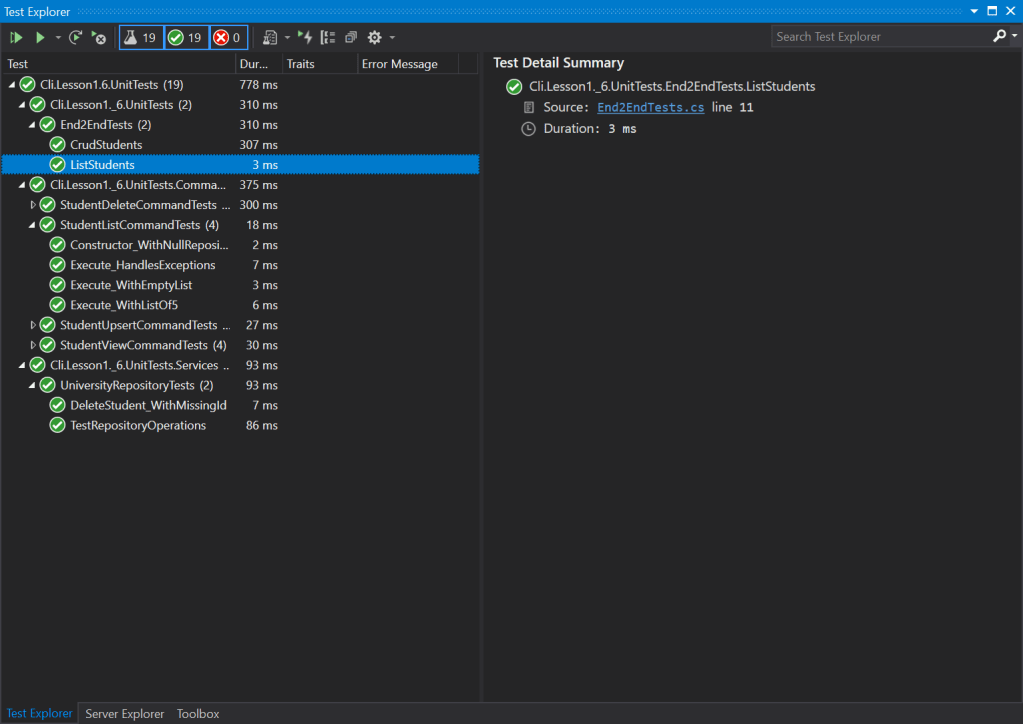Viewport: 1023px width, 724px height.
Task: Expand the StudentViewCommandTests node
Action: [33, 345]
